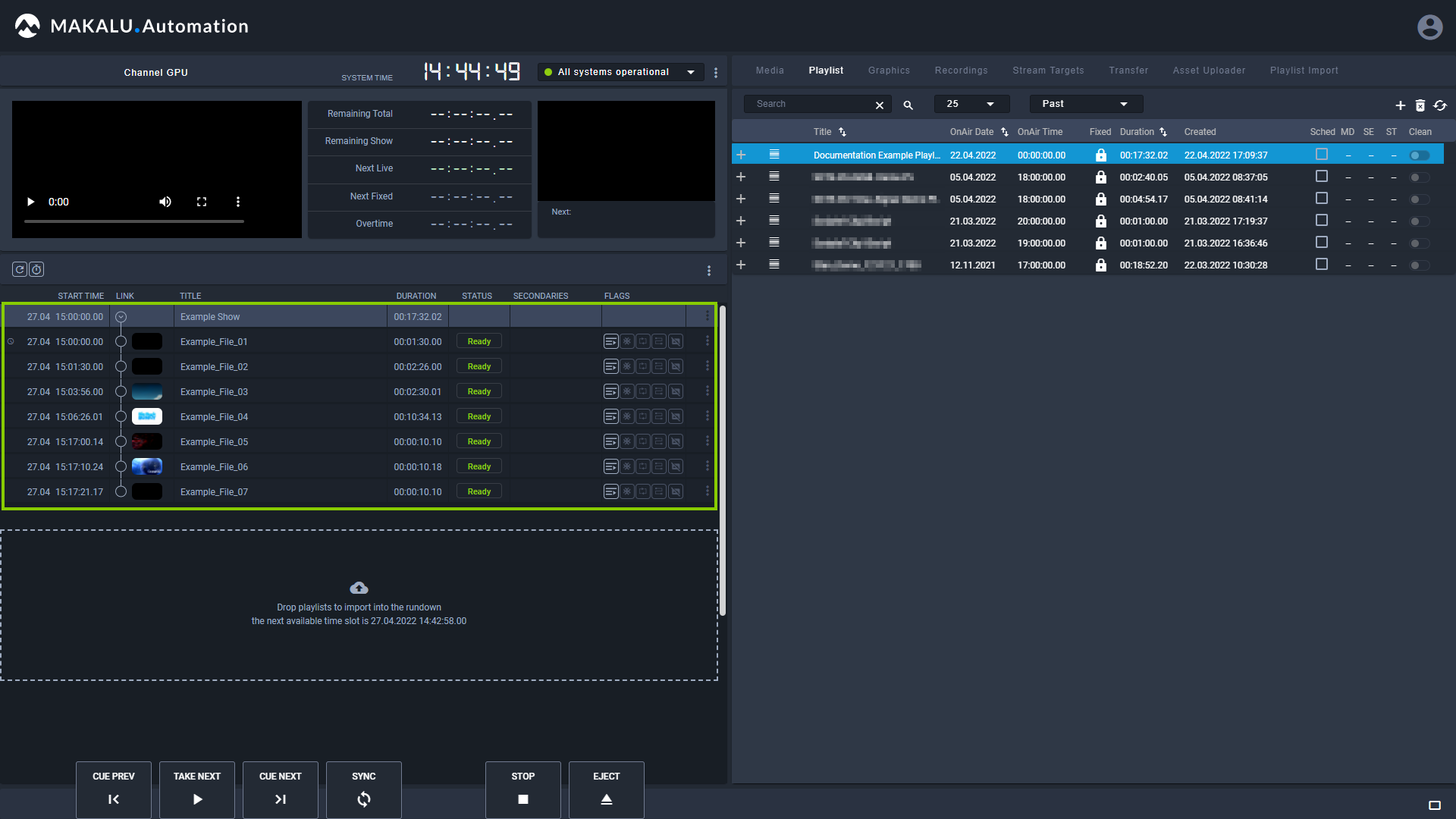This screenshot has width=1456, height=819.
Task: Click the CUE NEXT button
Action: (x=281, y=789)
